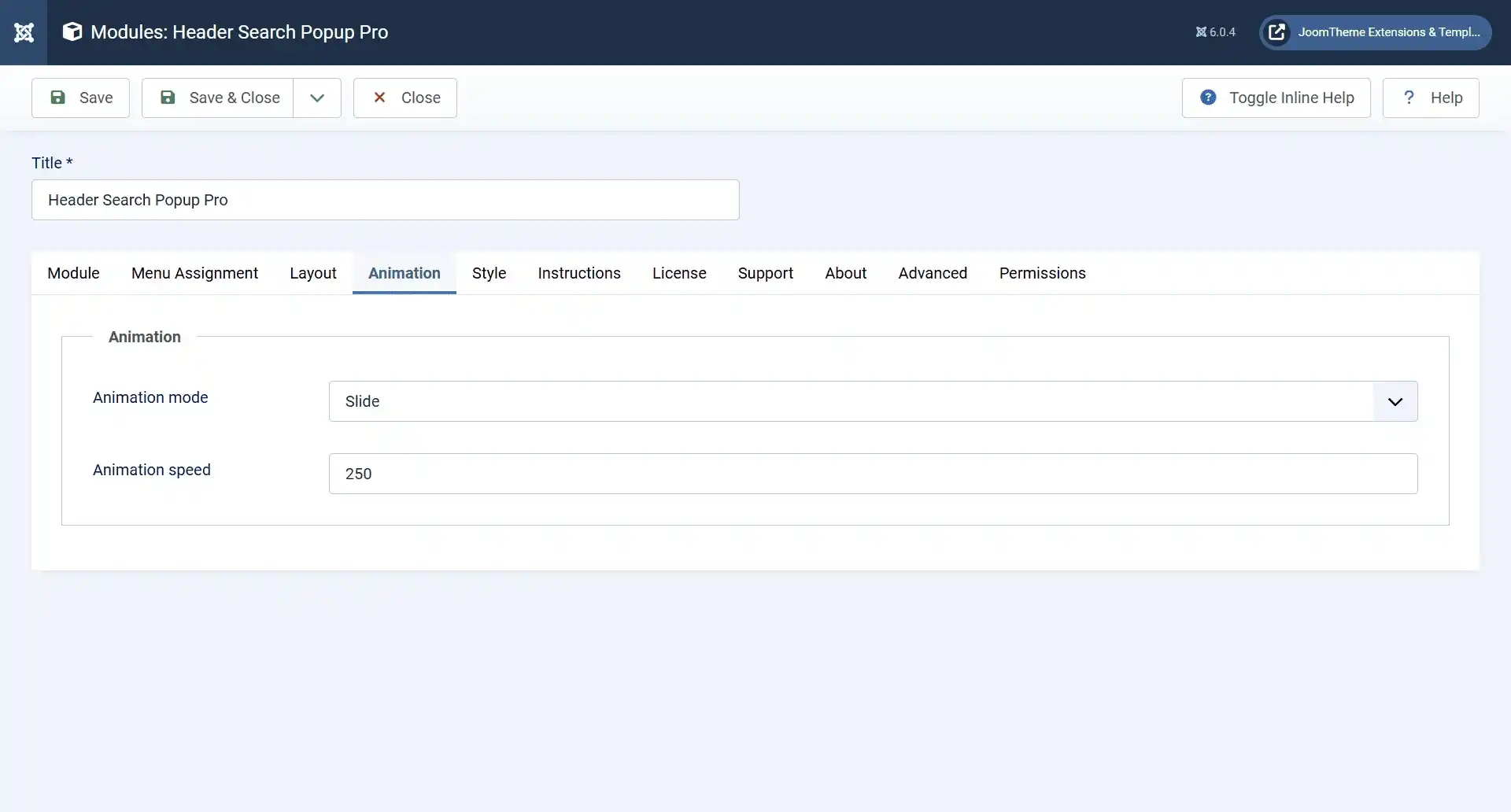The height and width of the screenshot is (812, 1511).
Task: Open the Instructions tab
Action: click(x=578, y=273)
